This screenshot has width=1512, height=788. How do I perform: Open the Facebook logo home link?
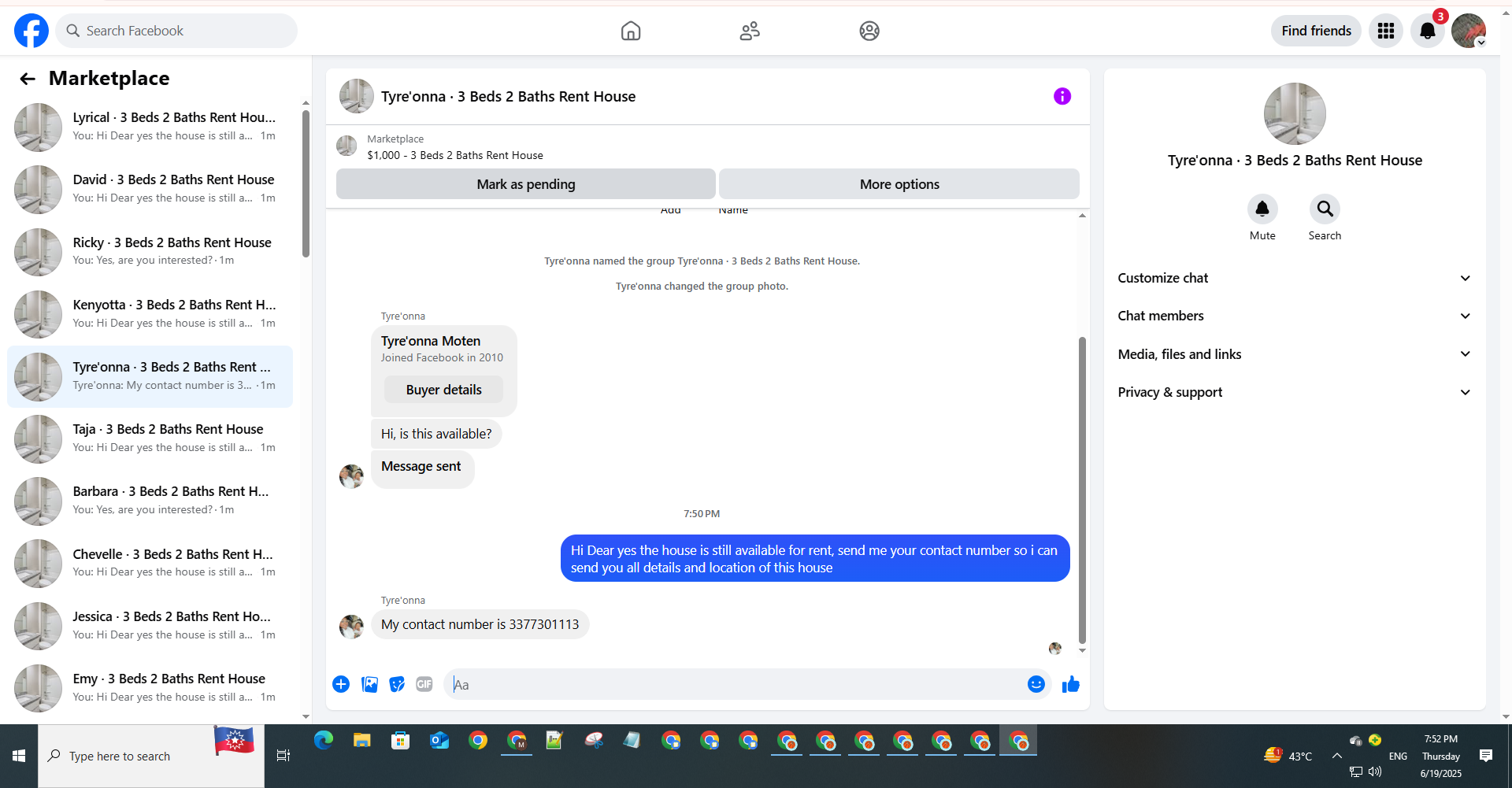tap(31, 31)
